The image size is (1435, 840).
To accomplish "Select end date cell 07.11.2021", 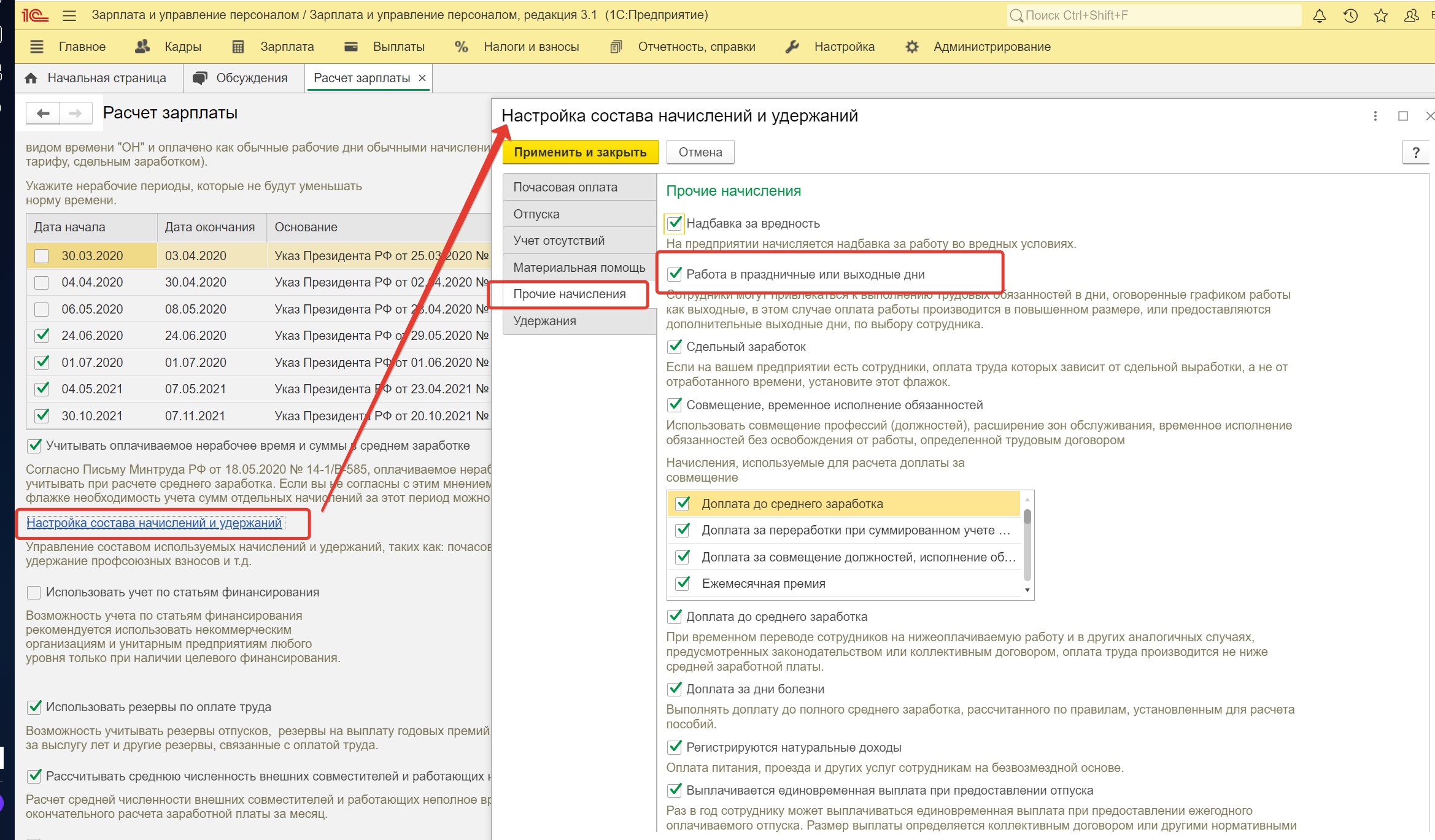I will tap(211, 416).
